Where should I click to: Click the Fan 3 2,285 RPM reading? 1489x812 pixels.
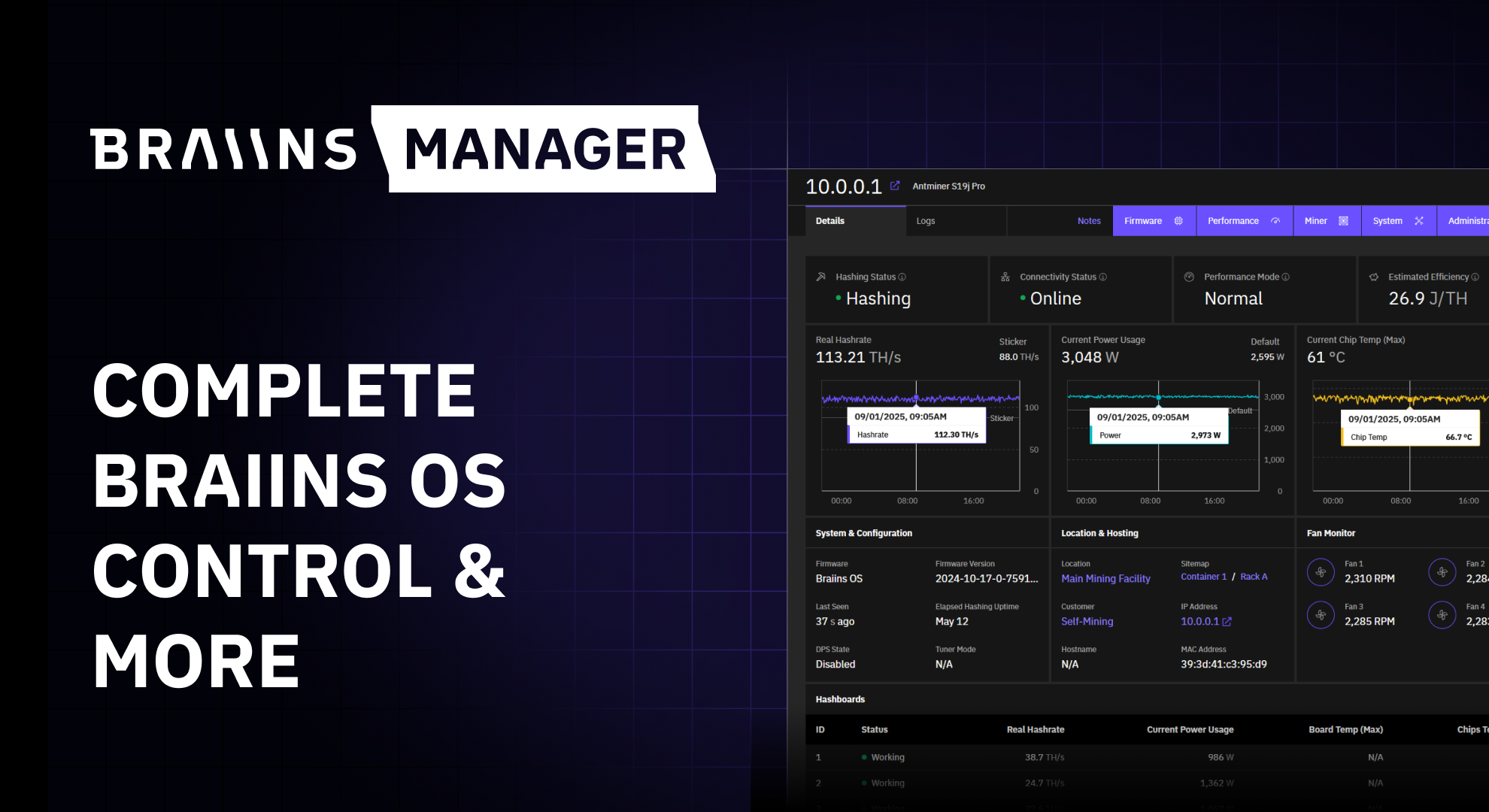[1369, 621]
